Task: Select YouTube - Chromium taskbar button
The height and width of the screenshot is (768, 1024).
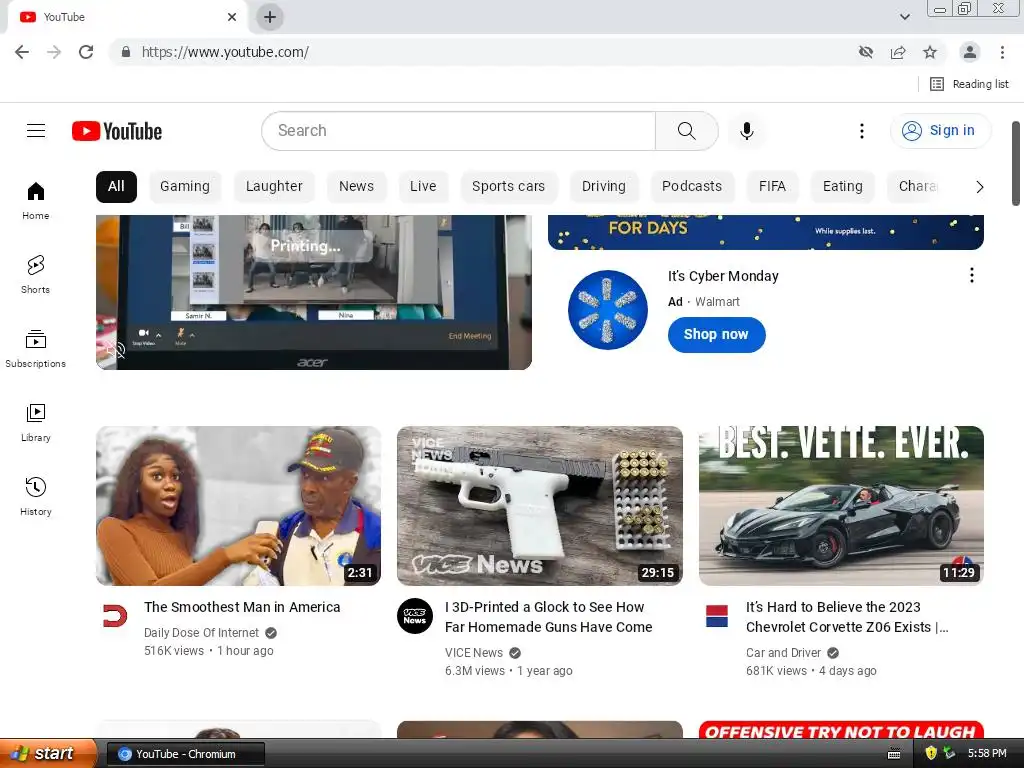Action: [x=186, y=754]
